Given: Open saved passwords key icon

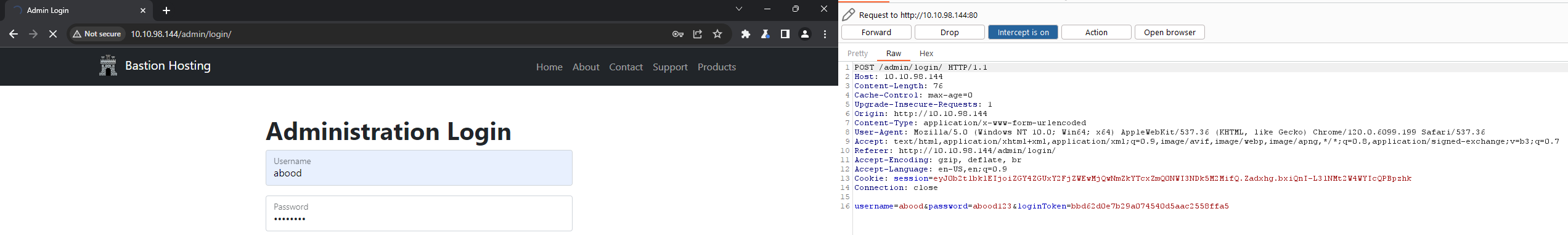Looking at the screenshot, I should [678, 34].
